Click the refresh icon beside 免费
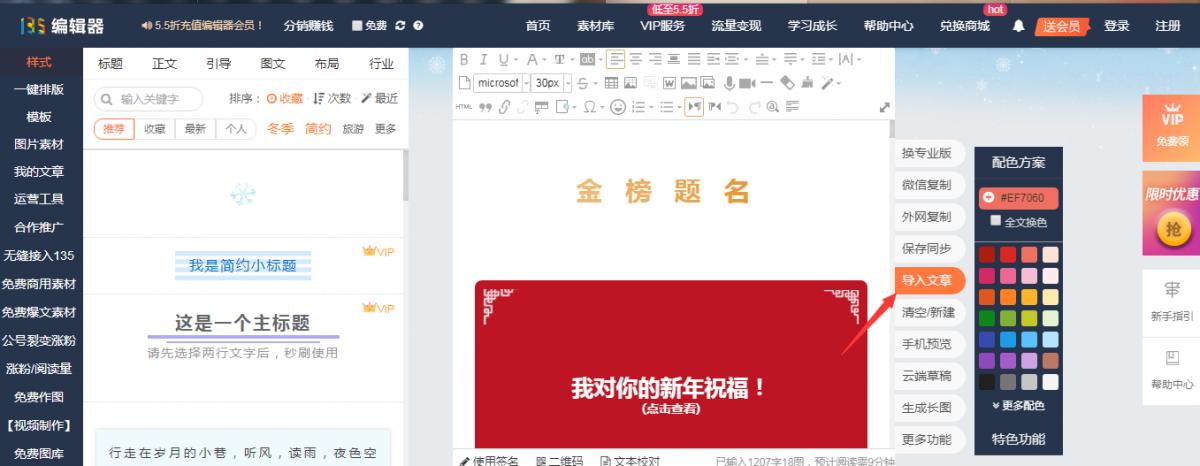This screenshot has height=466, width=1200. [401, 26]
